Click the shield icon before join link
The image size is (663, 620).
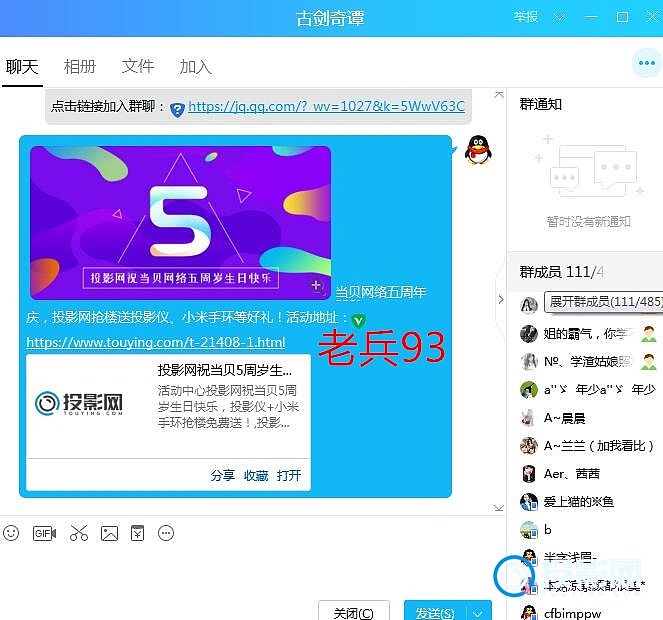(x=177, y=110)
